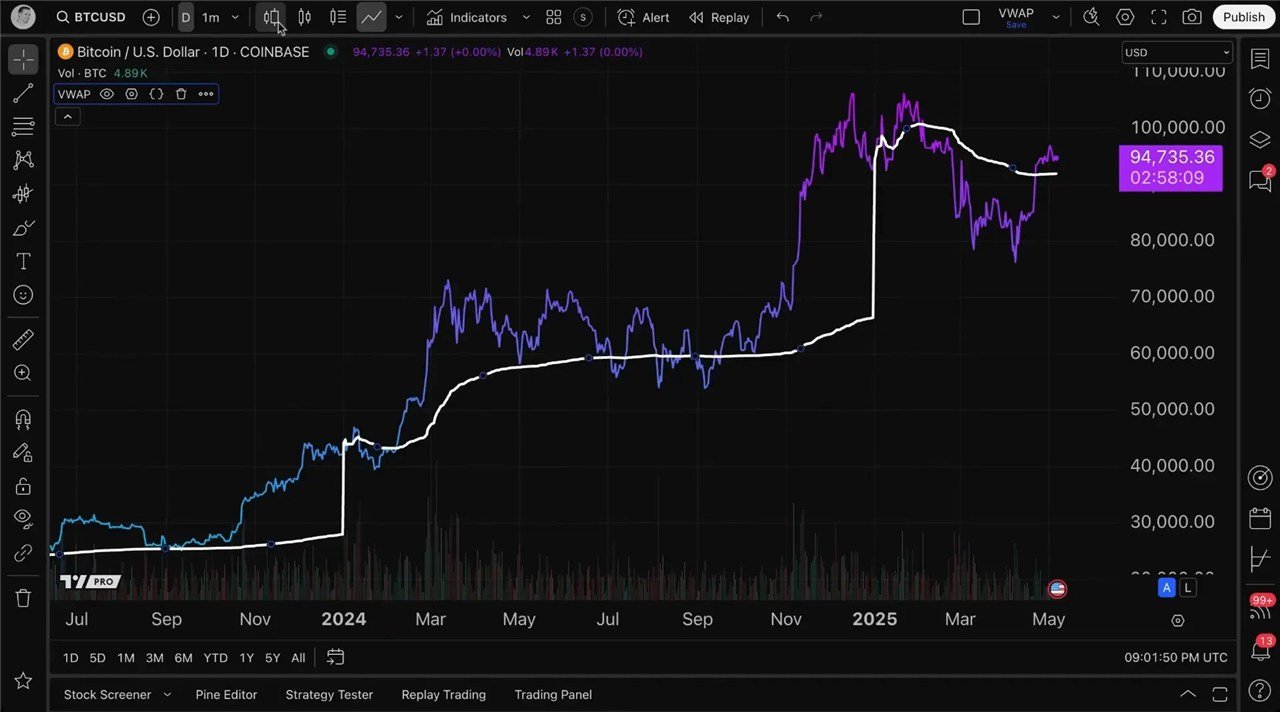The width and height of the screenshot is (1280, 712).
Task: Switch to the Strategy Tester tab
Action: 329,694
